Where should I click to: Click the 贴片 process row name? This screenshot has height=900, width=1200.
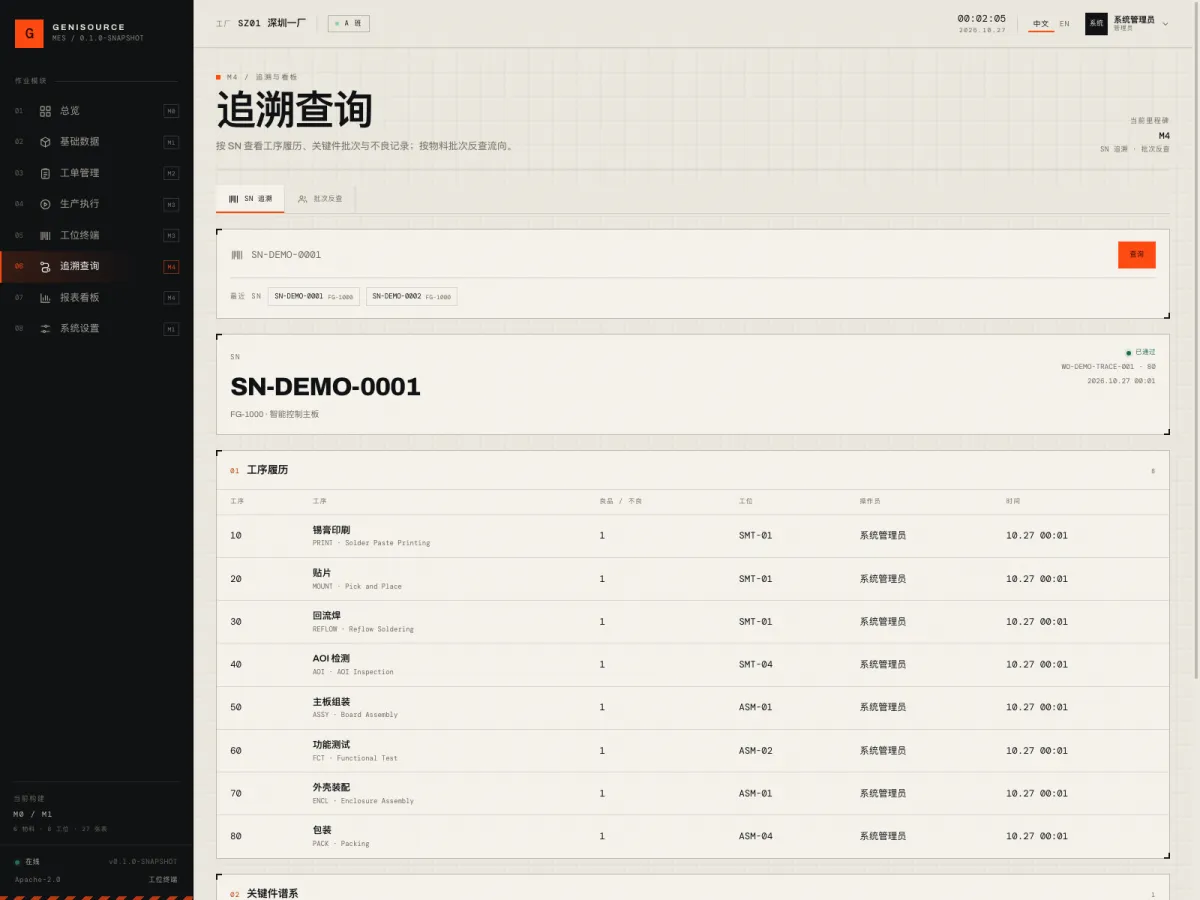click(x=322, y=573)
